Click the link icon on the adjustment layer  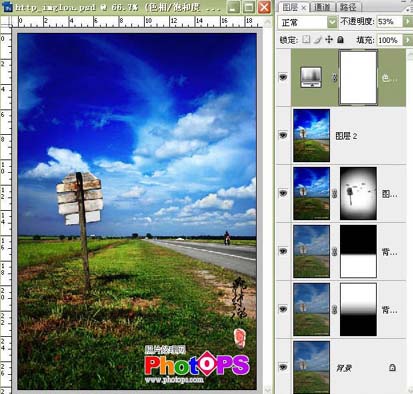coord(334,77)
